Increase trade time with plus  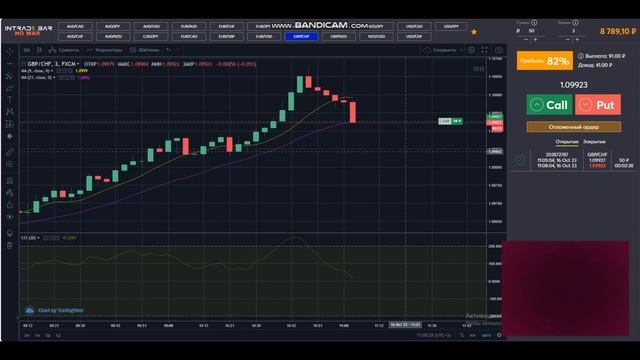click(x=577, y=40)
